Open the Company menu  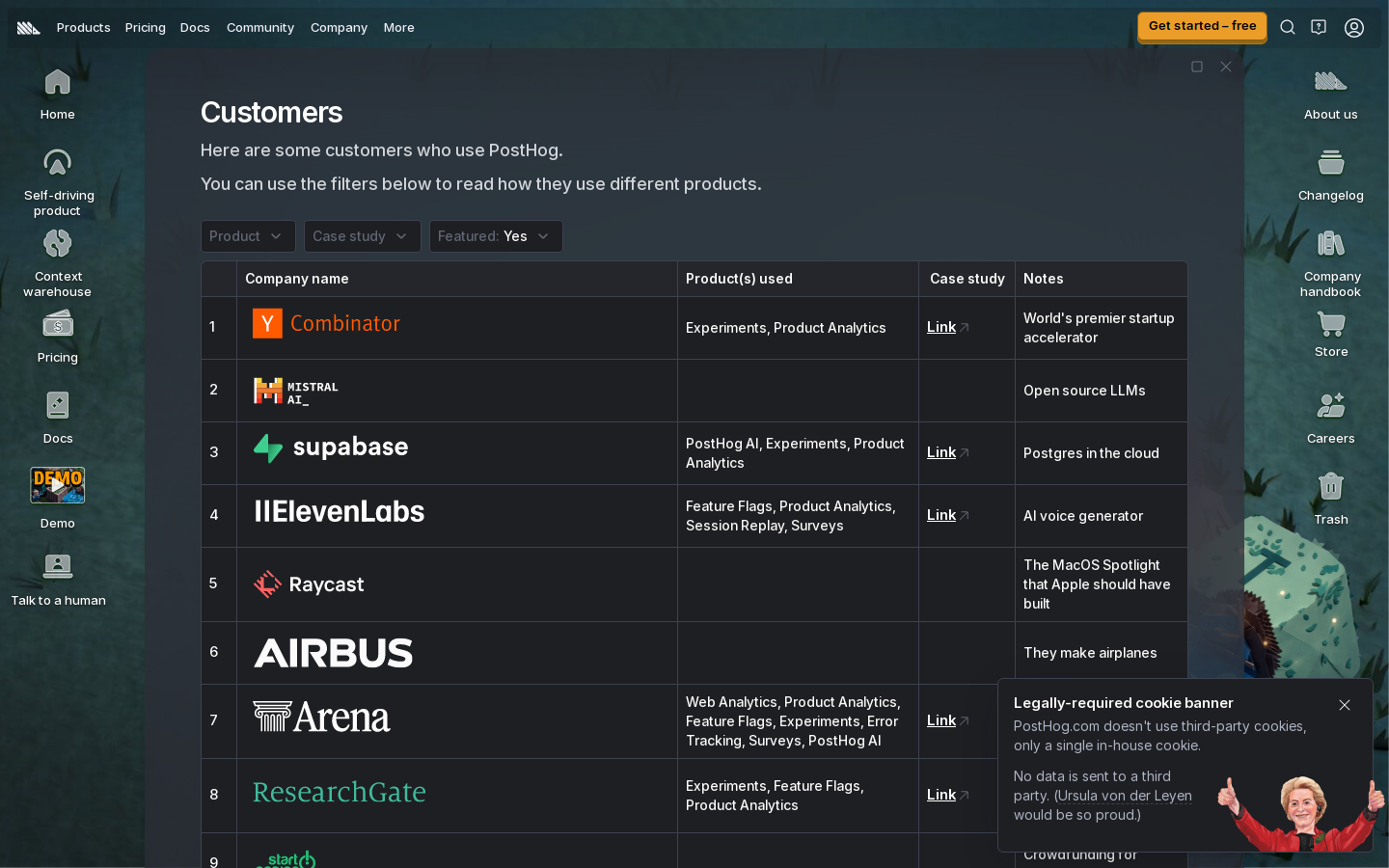[339, 27]
